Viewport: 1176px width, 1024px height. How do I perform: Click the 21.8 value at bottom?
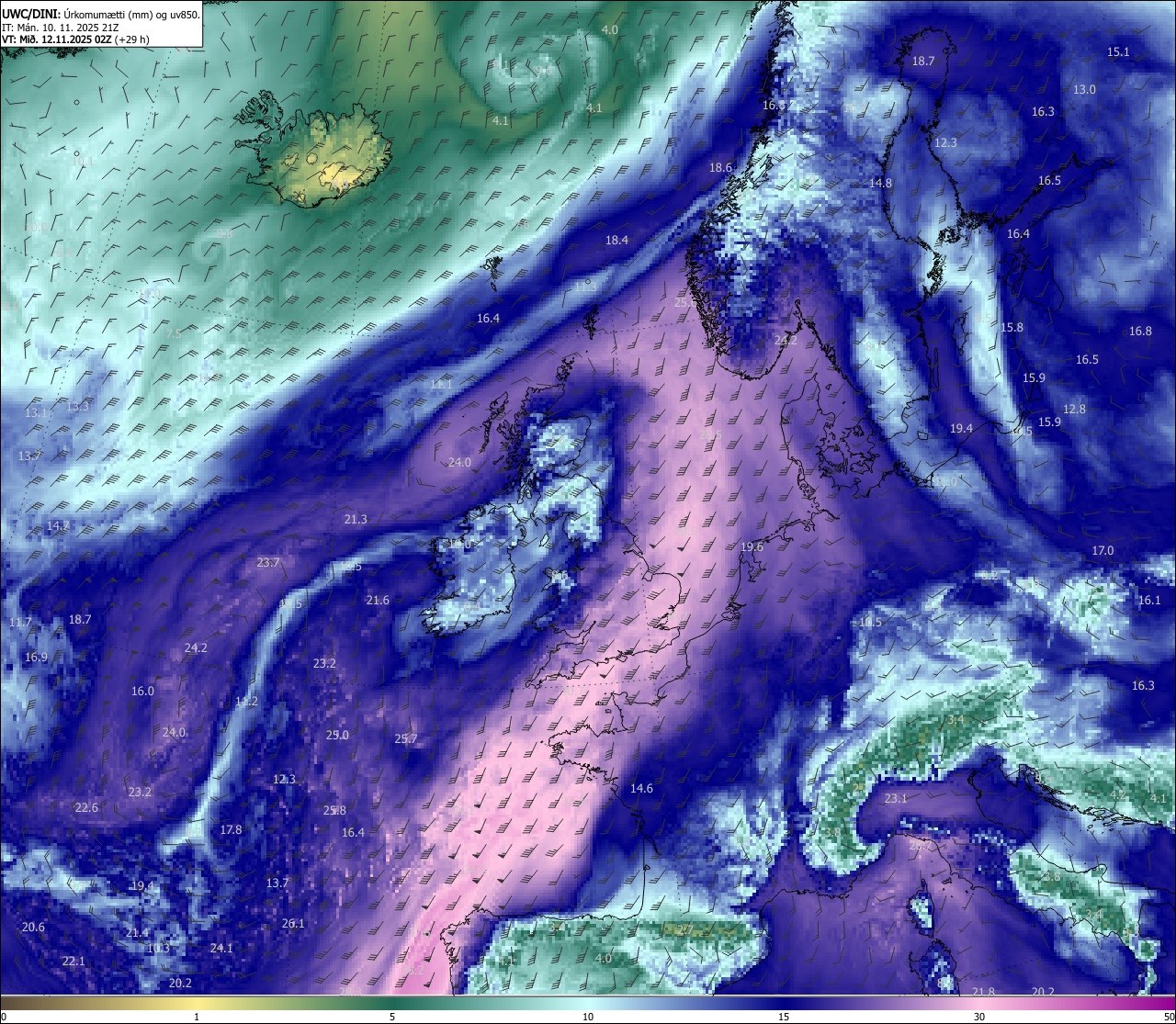coord(983,992)
